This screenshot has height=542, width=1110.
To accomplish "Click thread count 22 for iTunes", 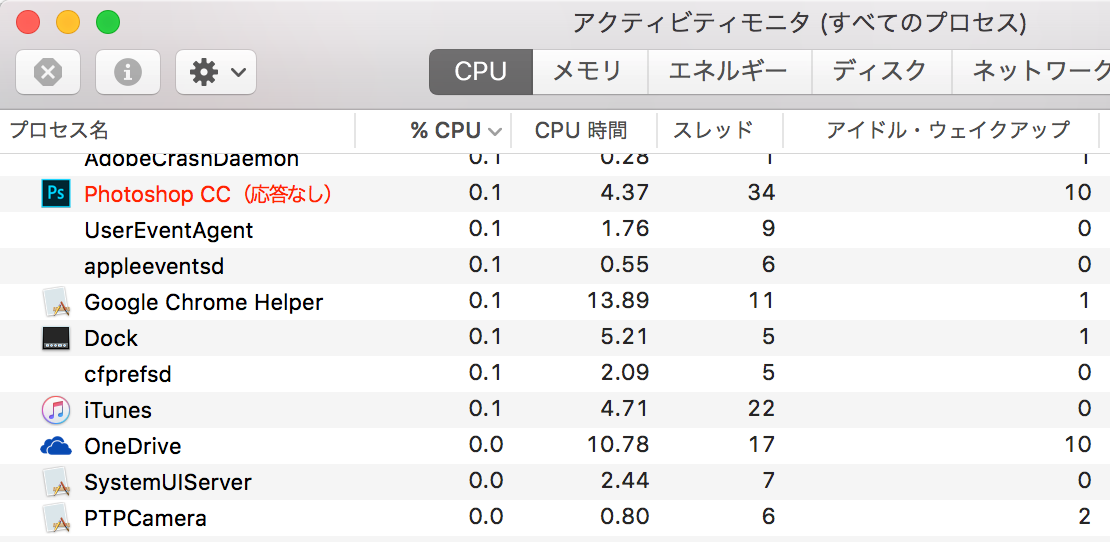I will pos(761,409).
